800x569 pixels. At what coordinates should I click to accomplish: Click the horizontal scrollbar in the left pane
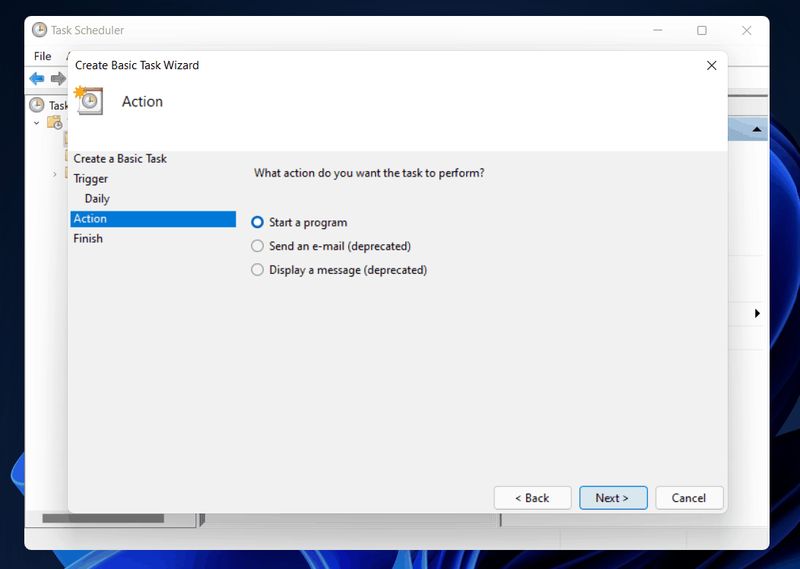pyautogui.click(x=103, y=518)
